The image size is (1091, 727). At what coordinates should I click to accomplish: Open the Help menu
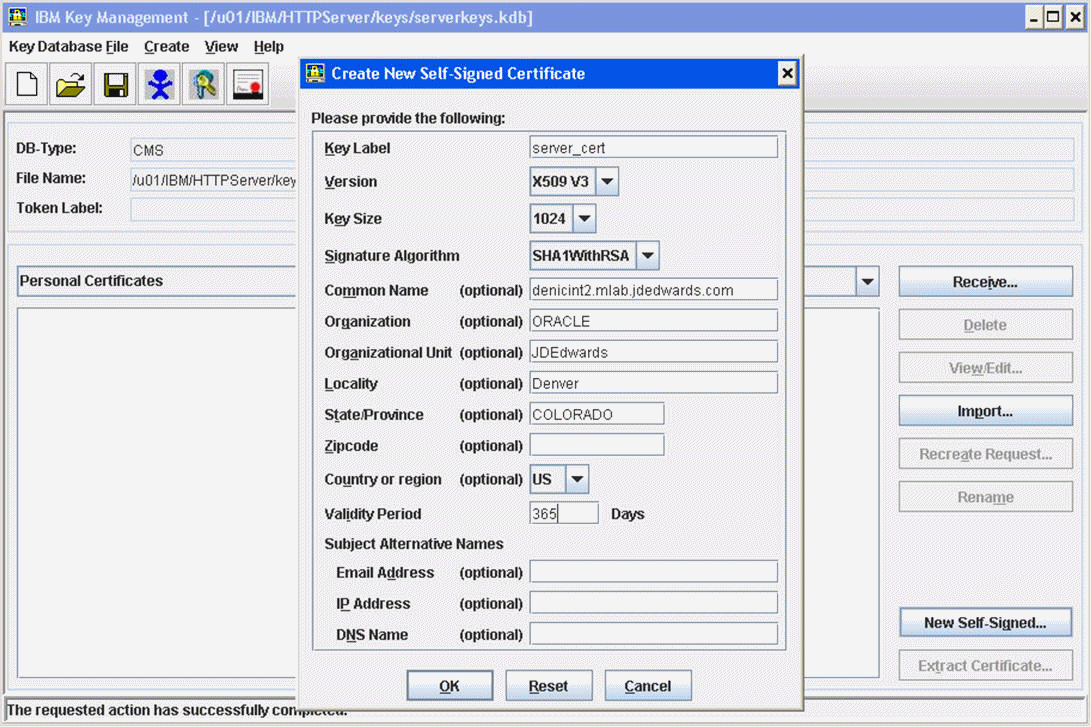coord(269,47)
